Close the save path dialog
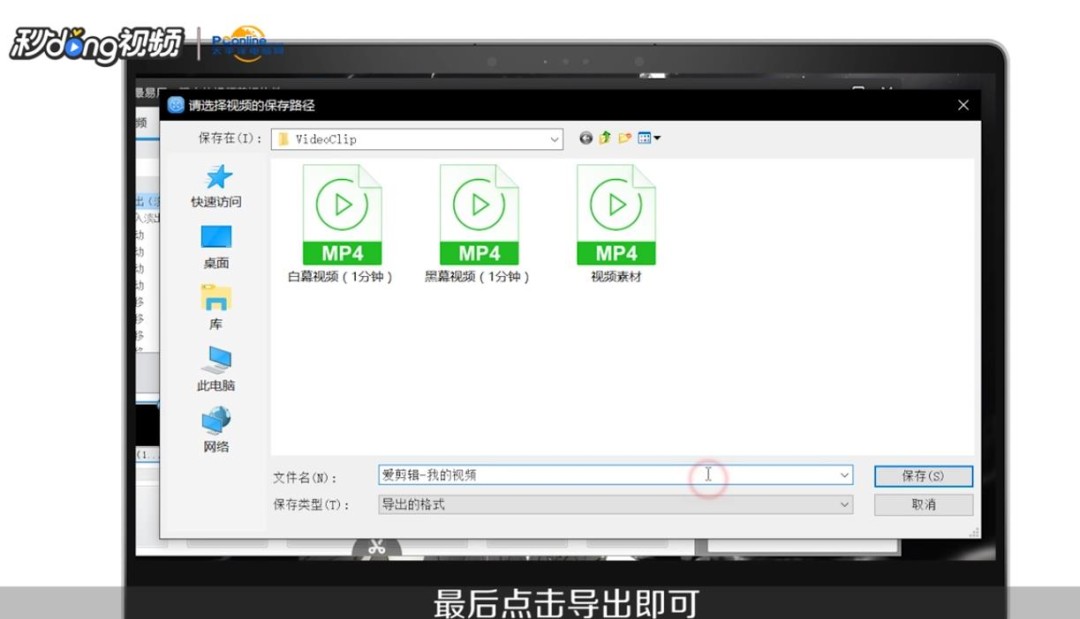This screenshot has height=619, width=1080. (x=963, y=105)
